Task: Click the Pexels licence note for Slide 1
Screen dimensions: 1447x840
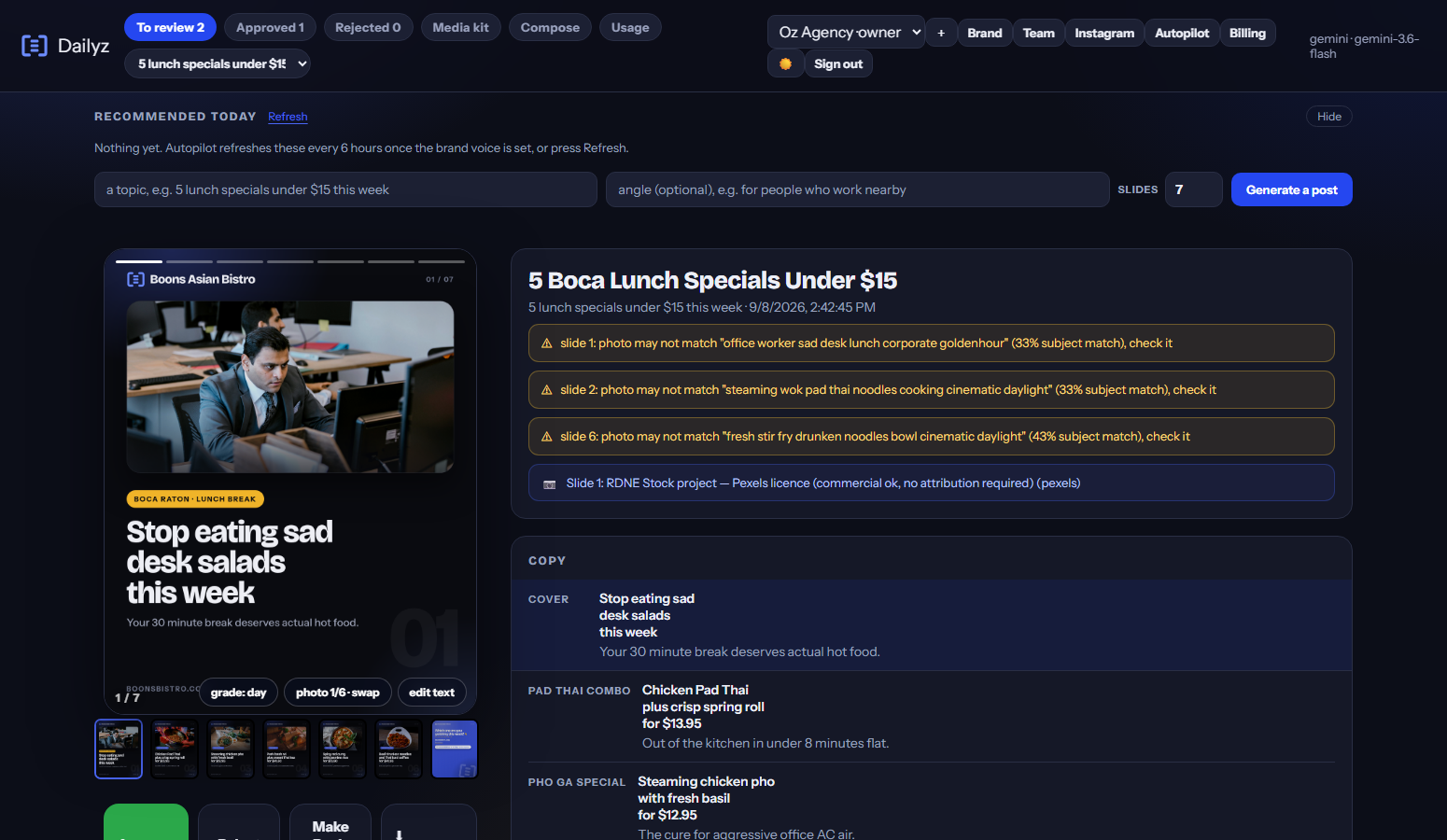Action: [932, 483]
